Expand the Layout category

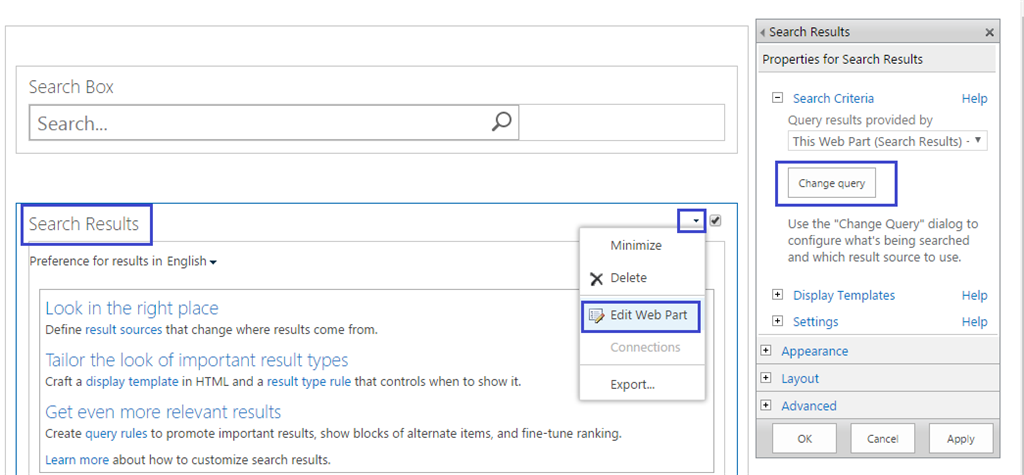[766, 378]
